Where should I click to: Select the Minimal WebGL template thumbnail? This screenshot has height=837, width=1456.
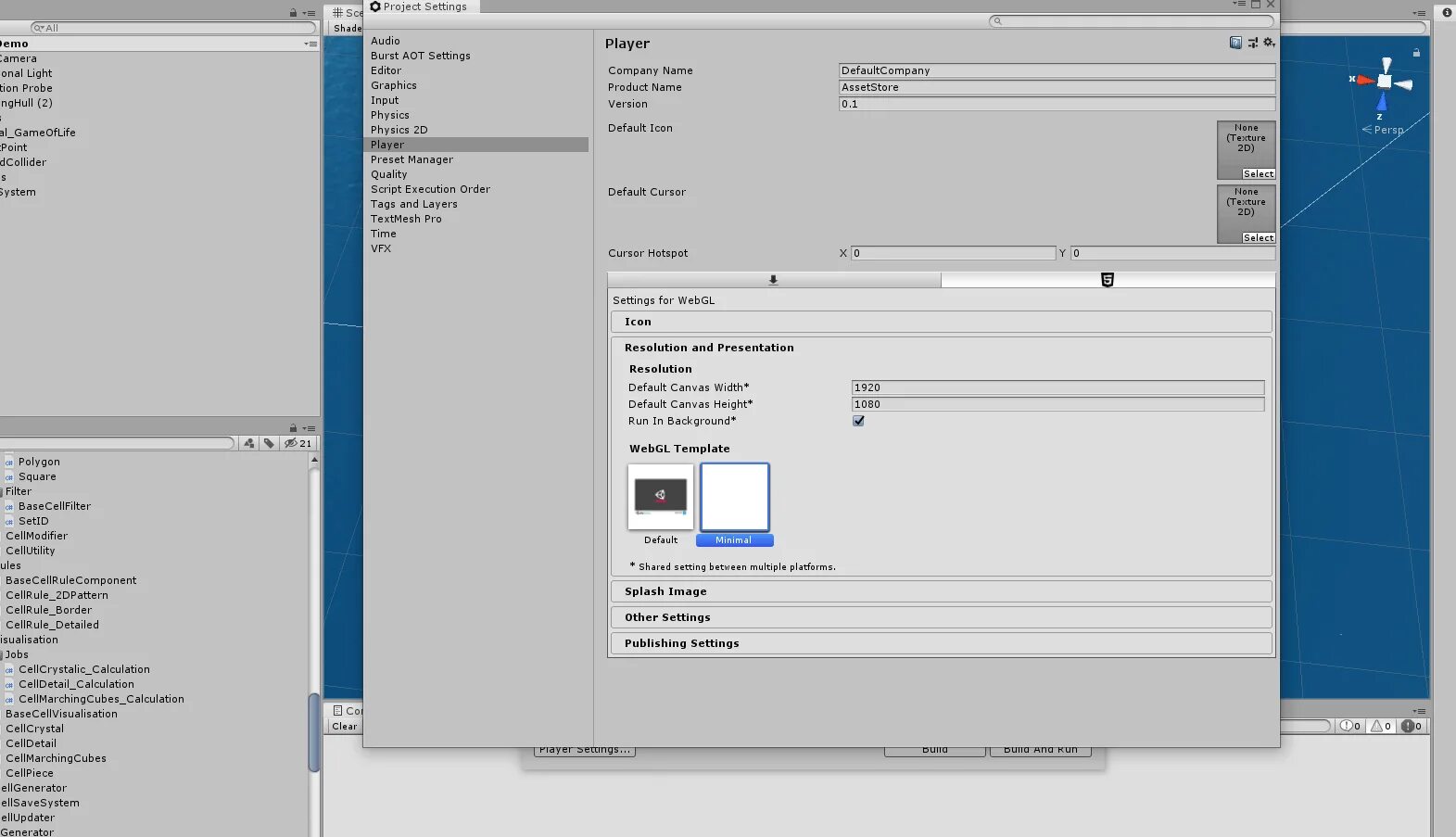tap(734, 497)
